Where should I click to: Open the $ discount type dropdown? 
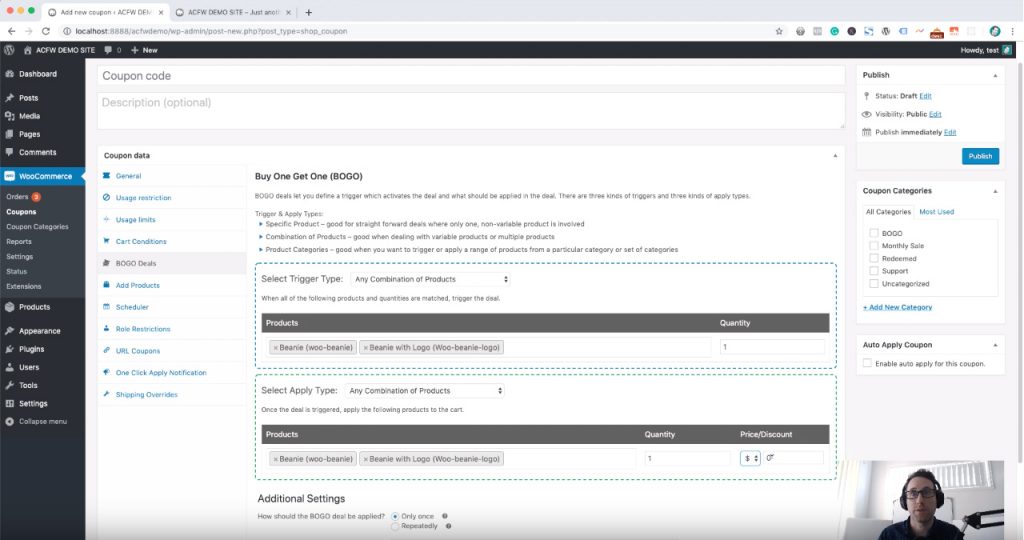click(750, 458)
